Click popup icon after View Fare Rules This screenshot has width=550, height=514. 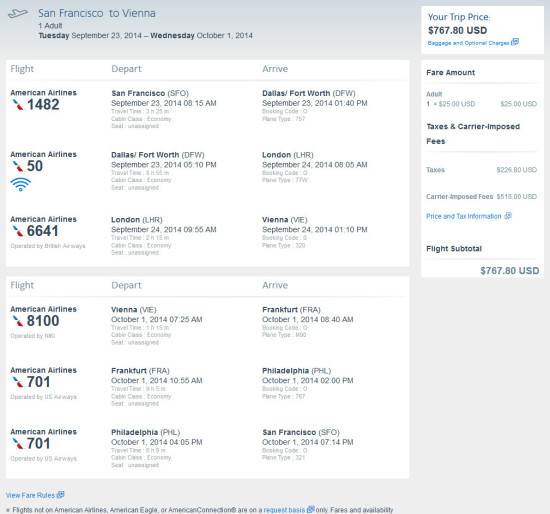point(60,495)
